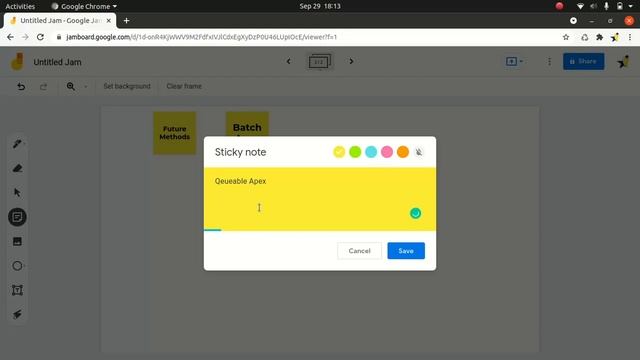Screen dimensions: 640x360
Task: Go to previous frame
Action: [289, 61]
